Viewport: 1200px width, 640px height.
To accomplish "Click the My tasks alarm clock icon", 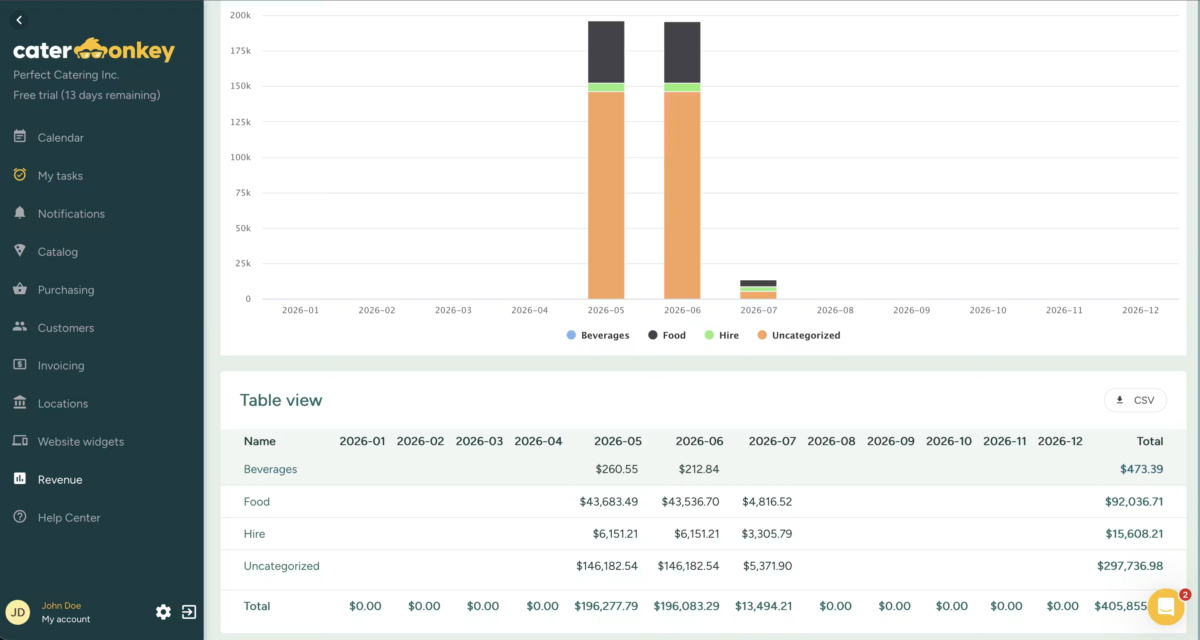I will pos(20,175).
